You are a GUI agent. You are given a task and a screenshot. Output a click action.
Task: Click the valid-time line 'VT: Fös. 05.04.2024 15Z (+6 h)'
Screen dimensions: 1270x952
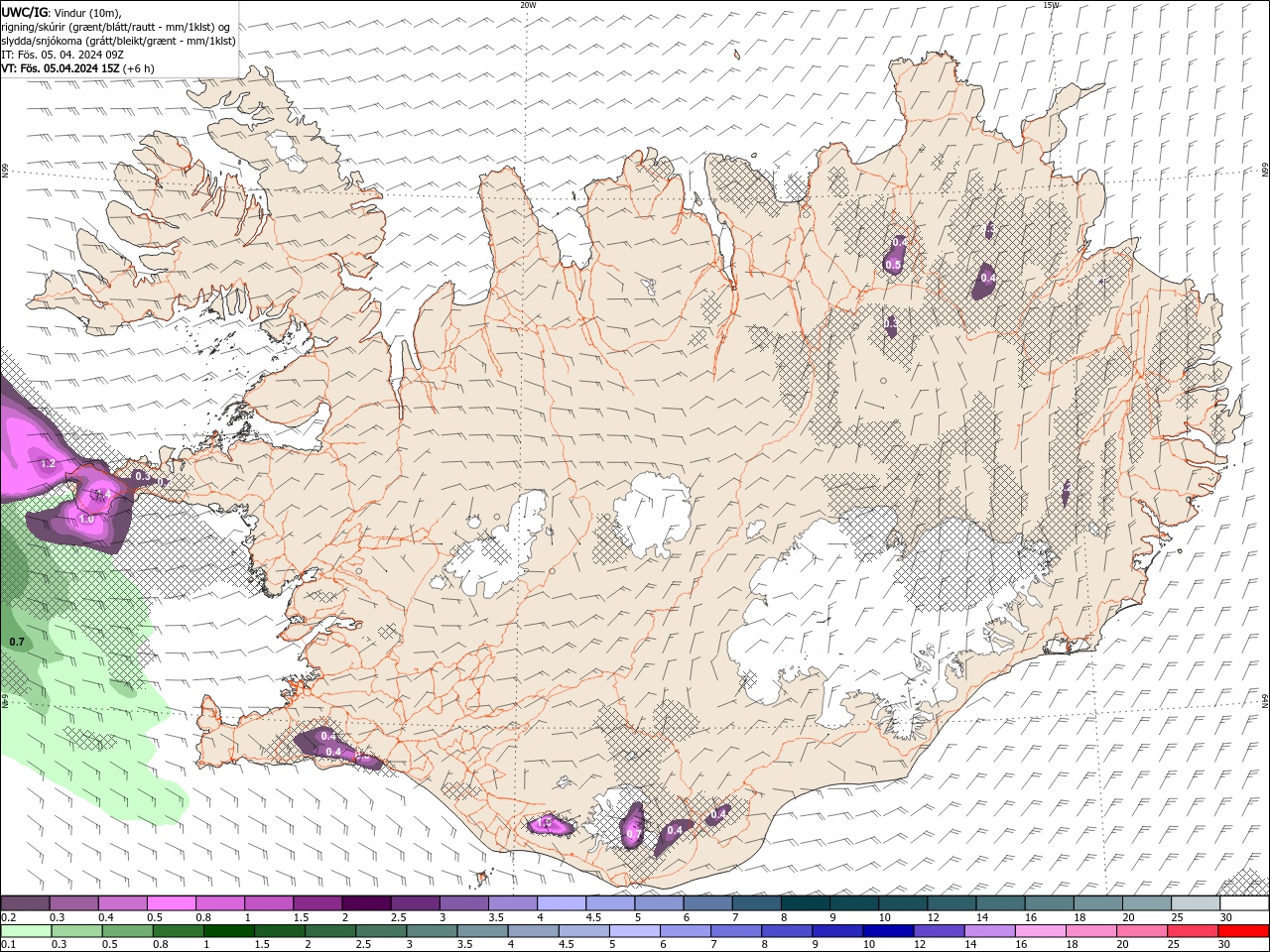coord(77,68)
